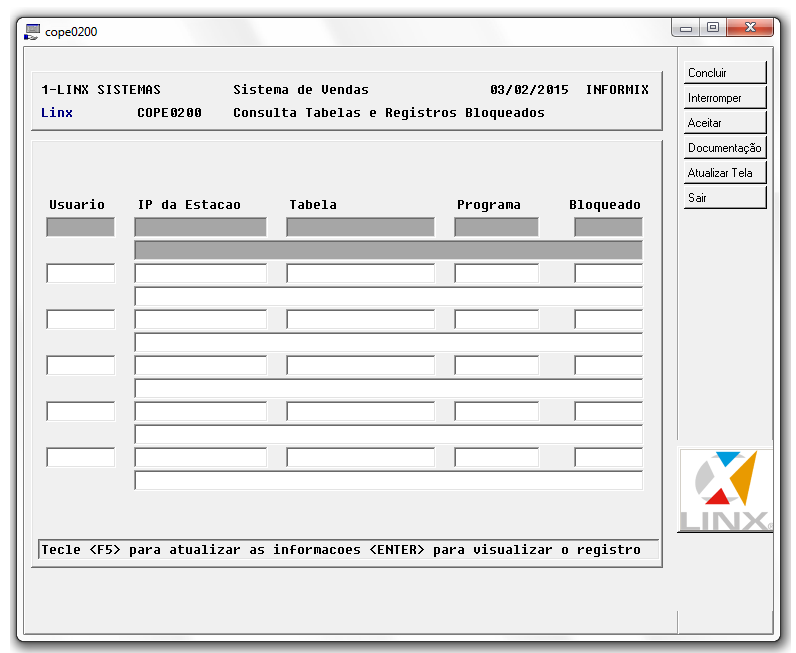Screen dimensions: 796x653
Task: Maximize the cope0200 window
Action: pos(713,28)
